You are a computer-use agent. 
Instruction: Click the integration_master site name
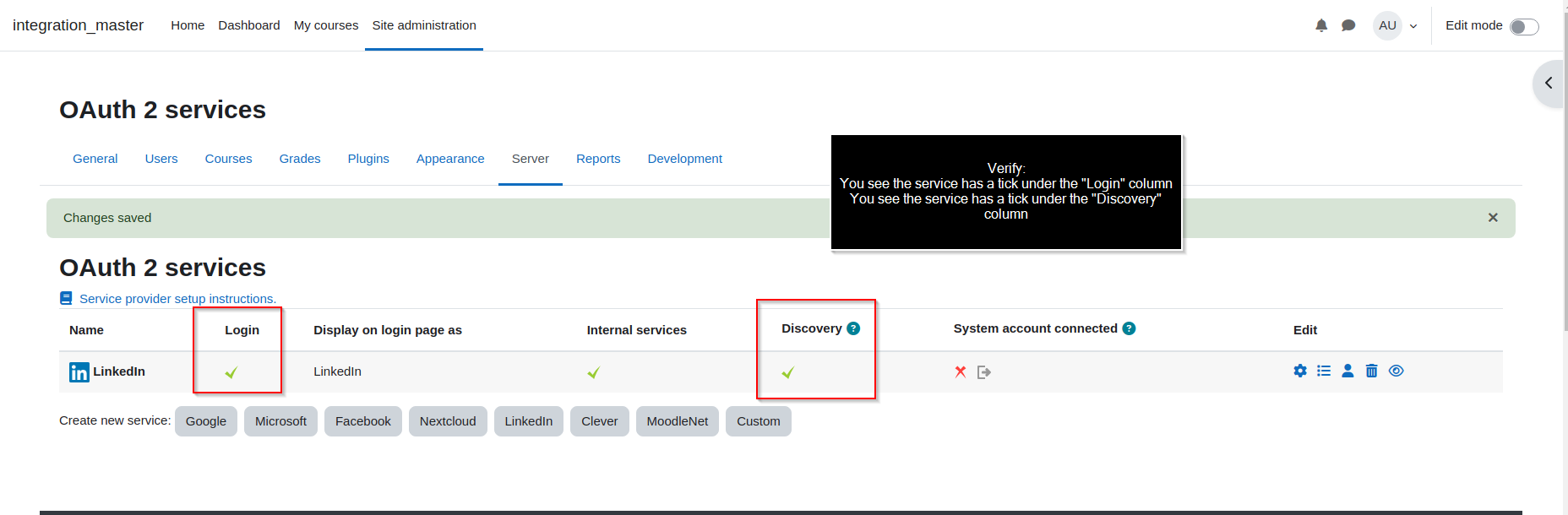coord(78,25)
